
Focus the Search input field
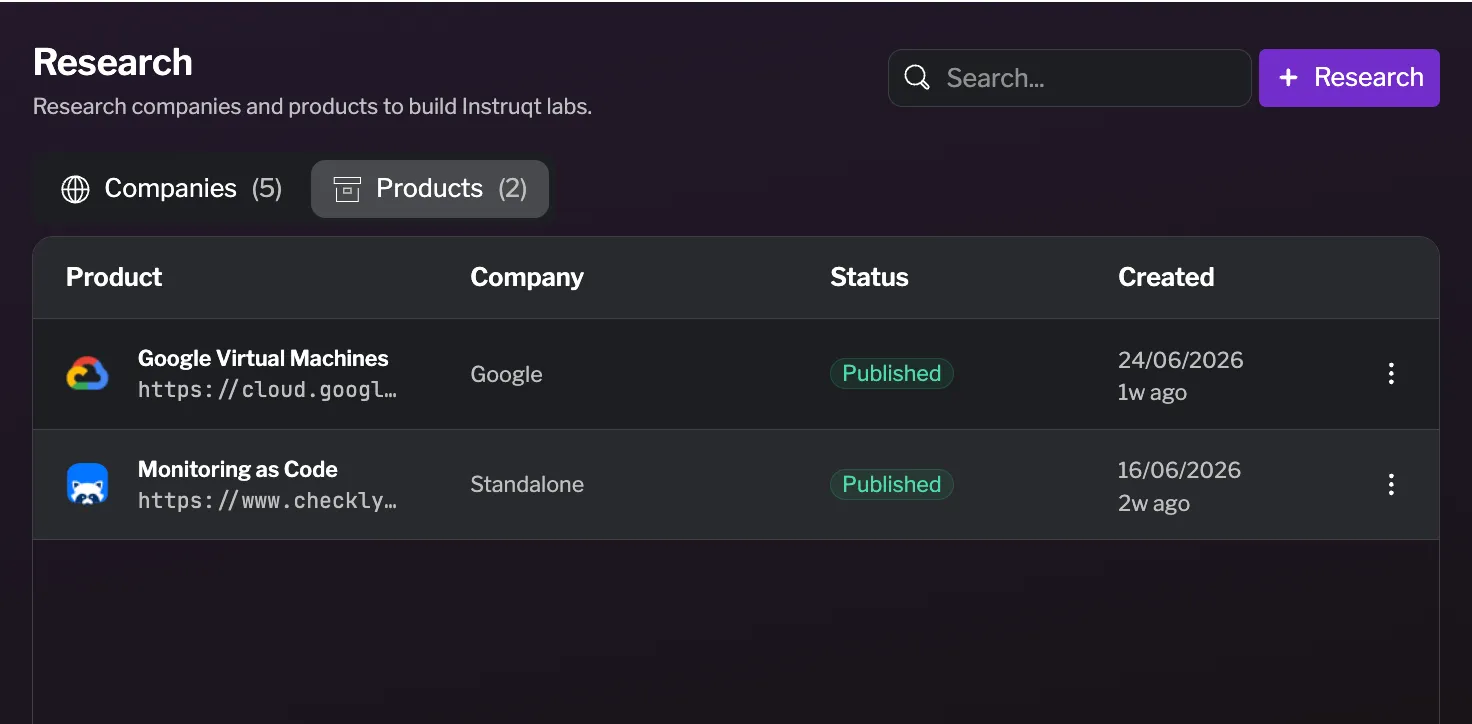click(x=1070, y=78)
